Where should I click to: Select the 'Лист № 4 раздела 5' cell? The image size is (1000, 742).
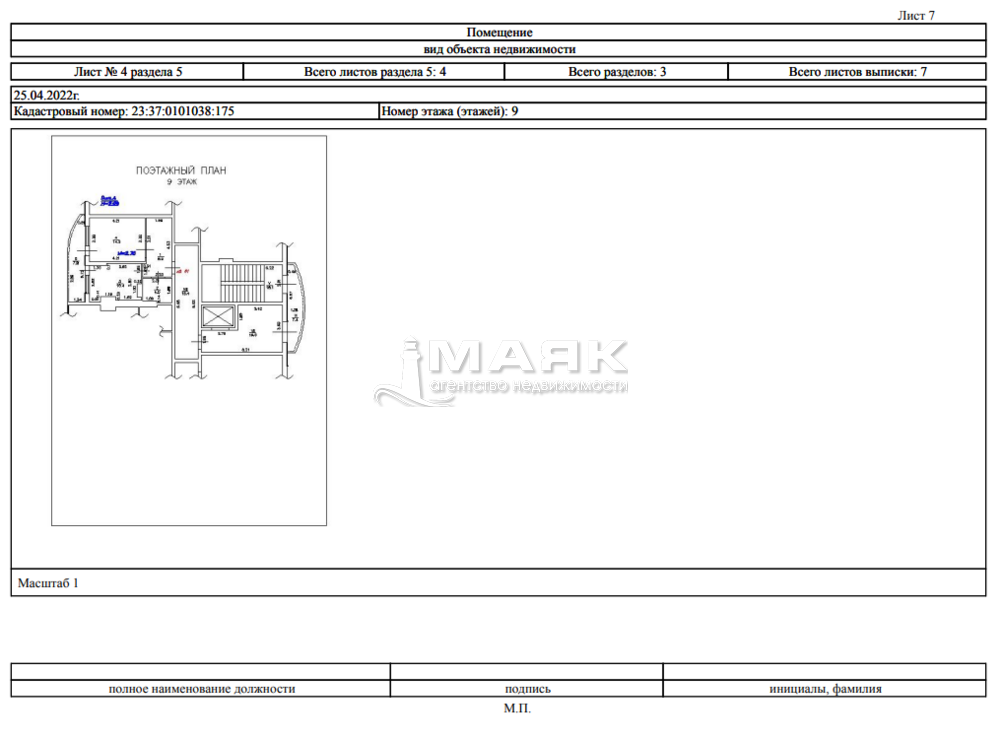[128, 72]
